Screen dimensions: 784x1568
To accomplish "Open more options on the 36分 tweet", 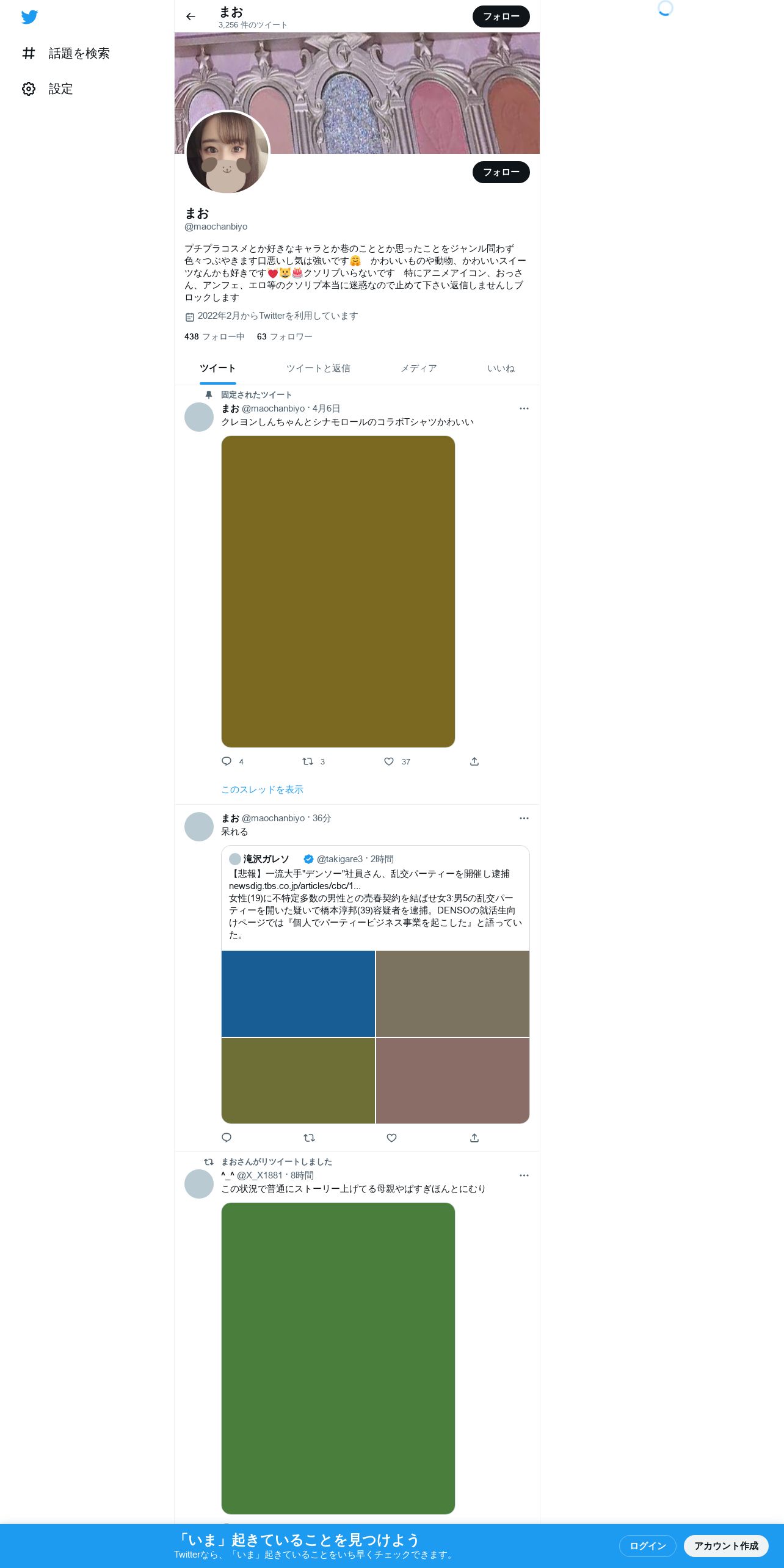I will tap(524, 818).
